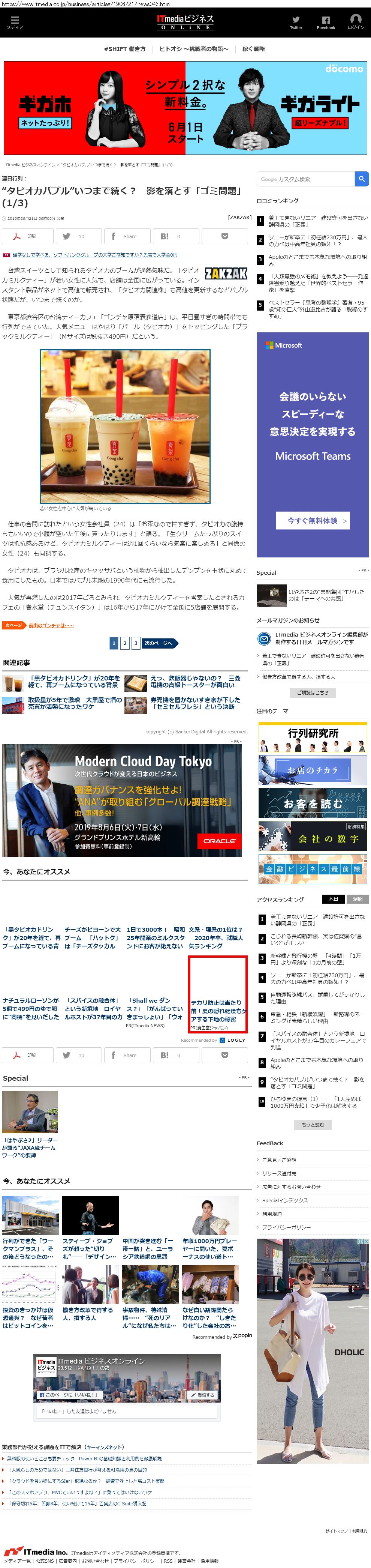371x1568 pixels.
Task: Click the Hatena B! button under the headline
Action: (x=175, y=236)
